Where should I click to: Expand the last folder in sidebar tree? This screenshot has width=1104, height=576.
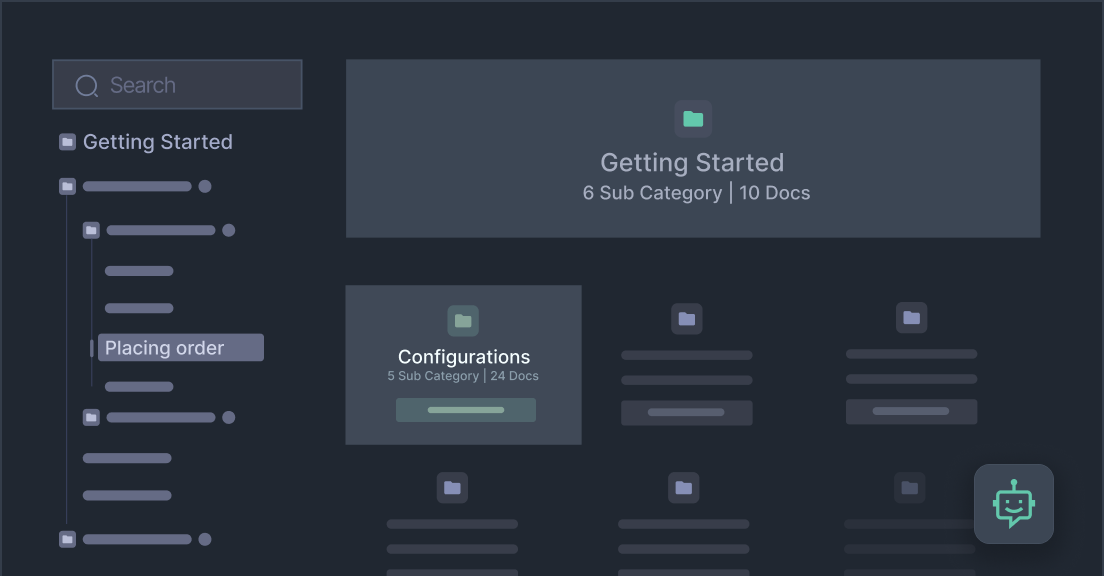pyautogui.click(x=67, y=539)
